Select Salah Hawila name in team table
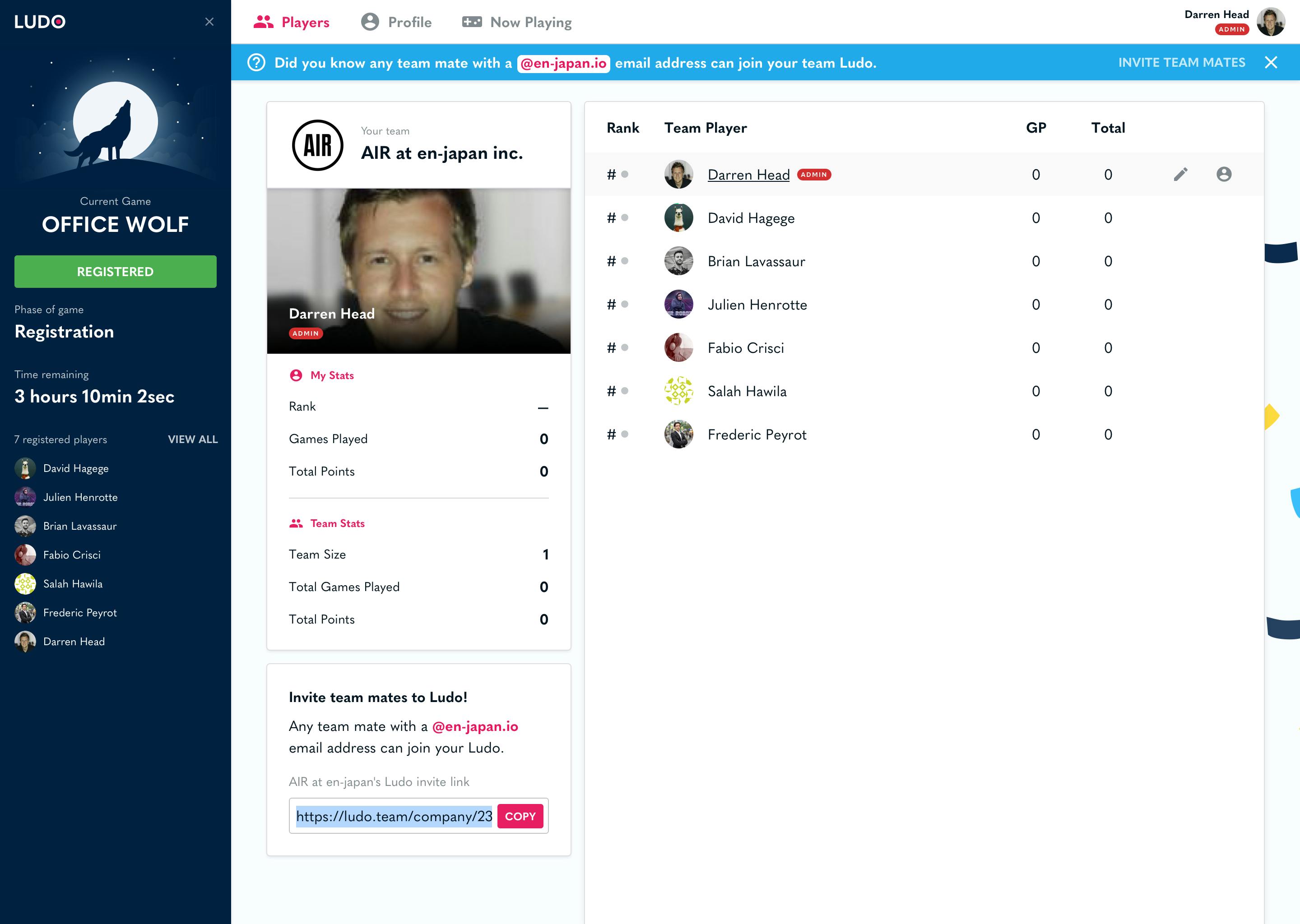Image resolution: width=1300 pixels, height=924 pixels. tap(747, 391)
